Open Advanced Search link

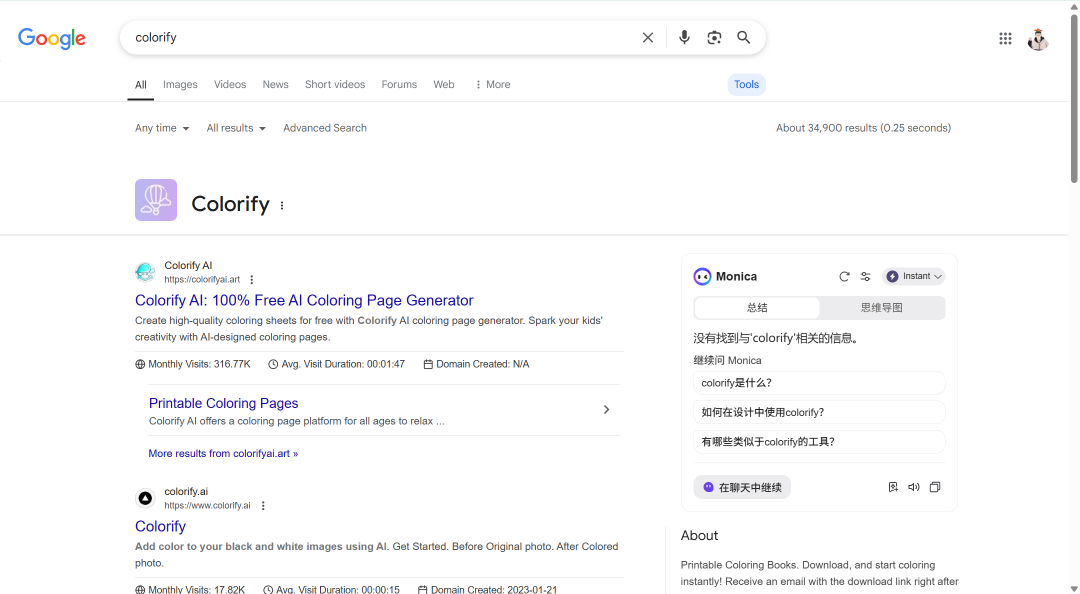pos(325,128)
